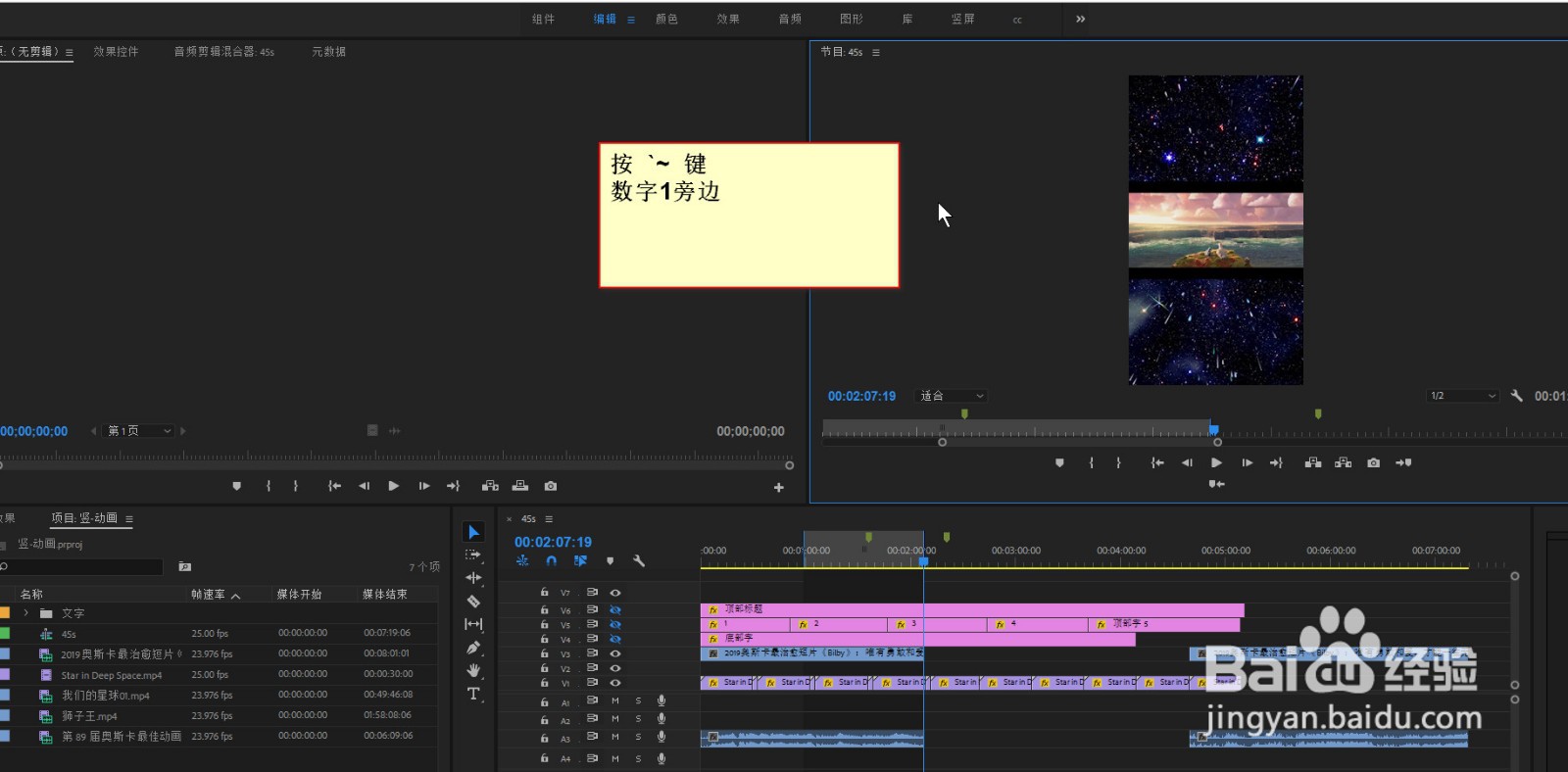Hide track V3 output eye
Image resolution: width=1568 pixels, height=772 pixels.
(x=615, y=653)
